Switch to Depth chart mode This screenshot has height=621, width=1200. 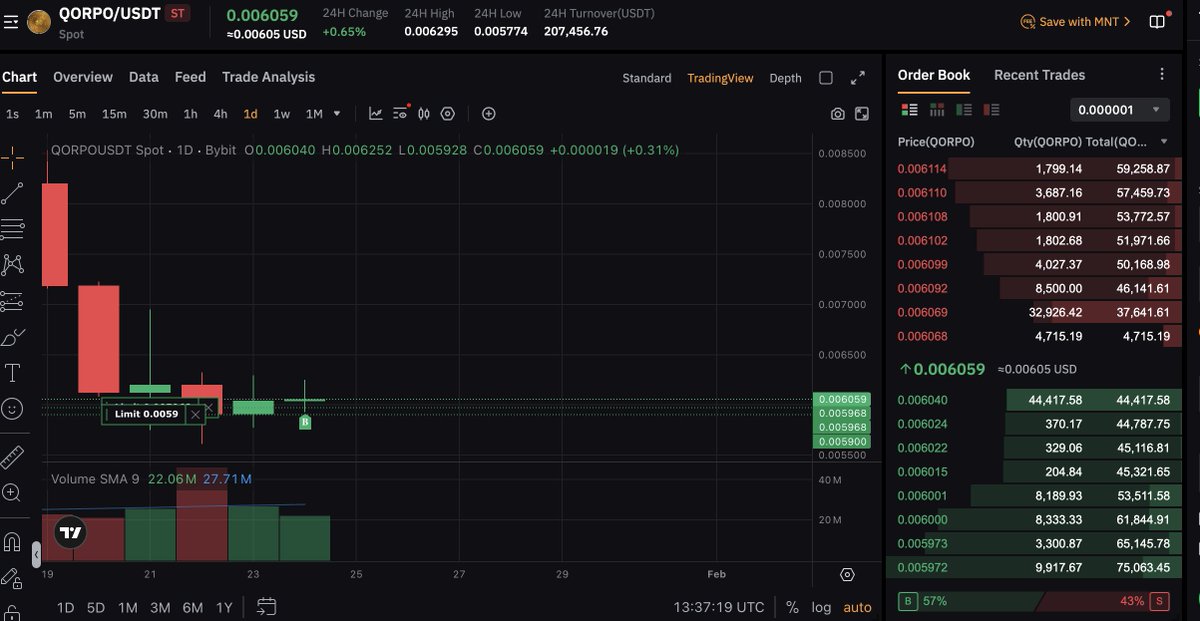[785, 78]
